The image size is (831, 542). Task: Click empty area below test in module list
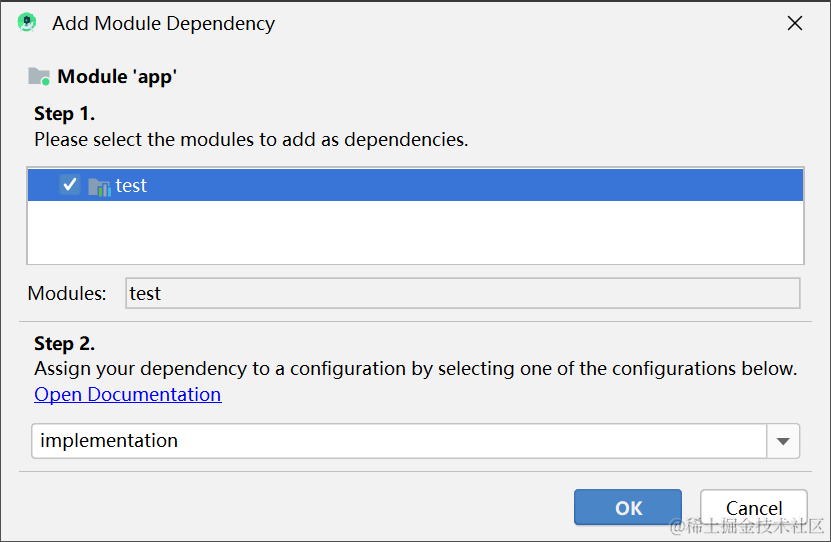pos(415,233)
